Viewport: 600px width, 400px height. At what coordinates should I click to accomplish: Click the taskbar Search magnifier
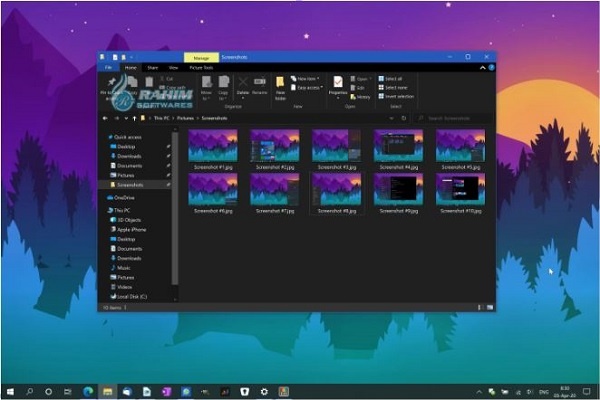[29, 392]
